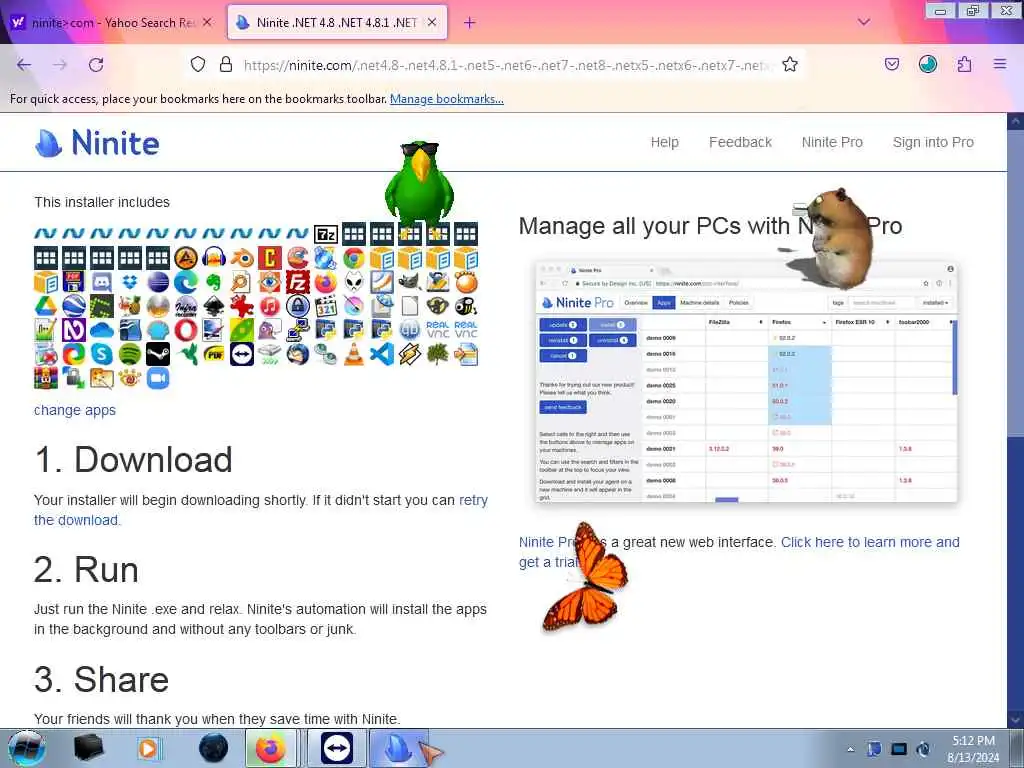Click the Visual Studio Code icon
Image resolution: width=1024 pixels, height=768 pixels.
382,354
